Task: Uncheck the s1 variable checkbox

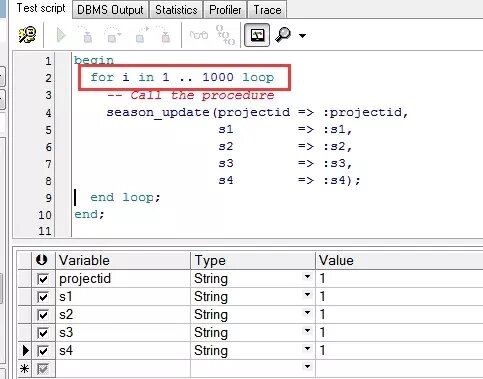Action: tap(43, 297)
